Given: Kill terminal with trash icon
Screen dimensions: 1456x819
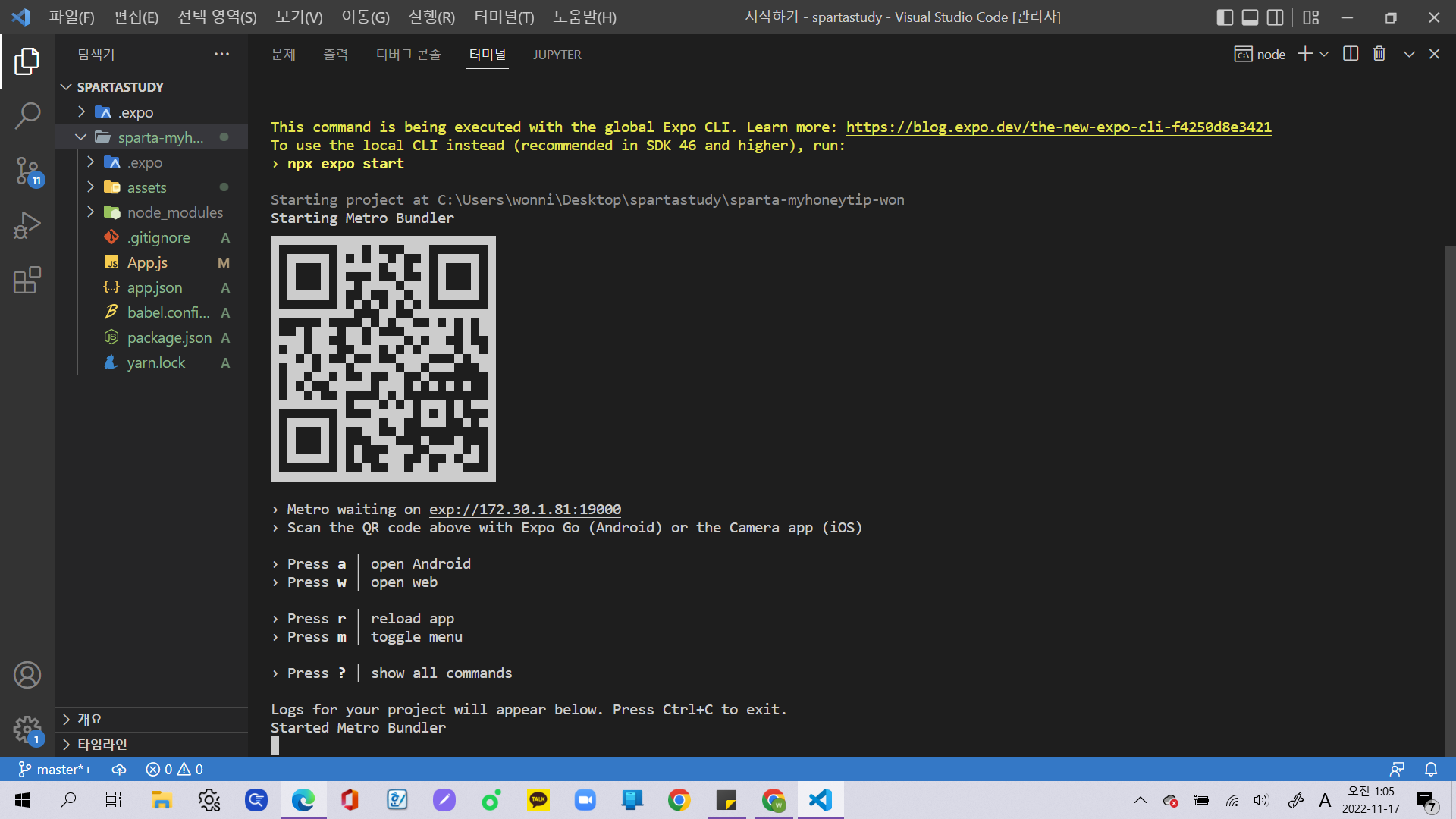Looking at the screenshot, I should (1379, 54).
